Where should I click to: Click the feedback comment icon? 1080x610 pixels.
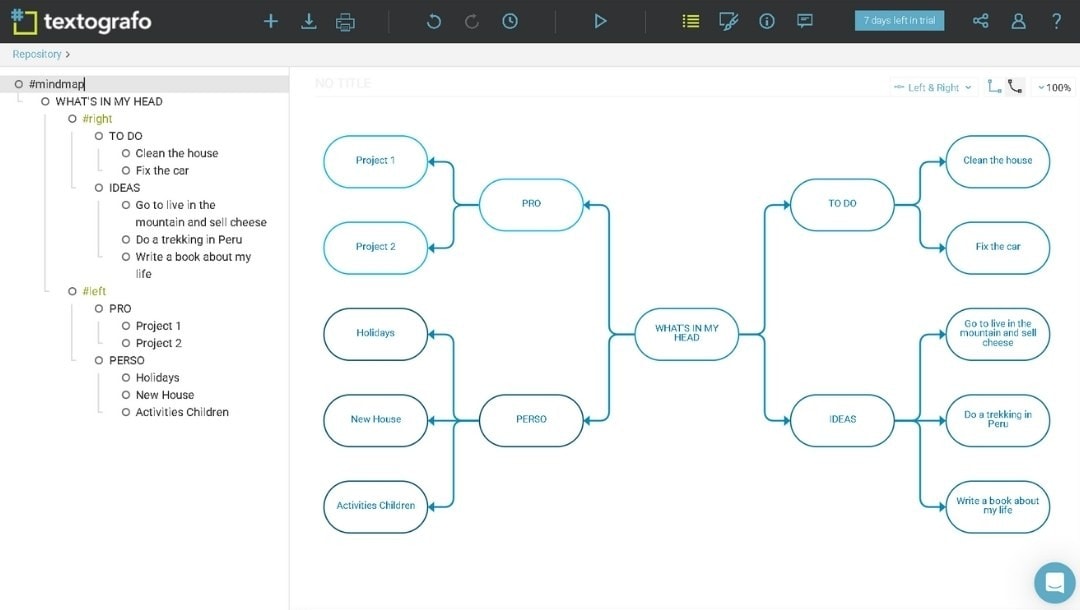(x=805, y=20)
